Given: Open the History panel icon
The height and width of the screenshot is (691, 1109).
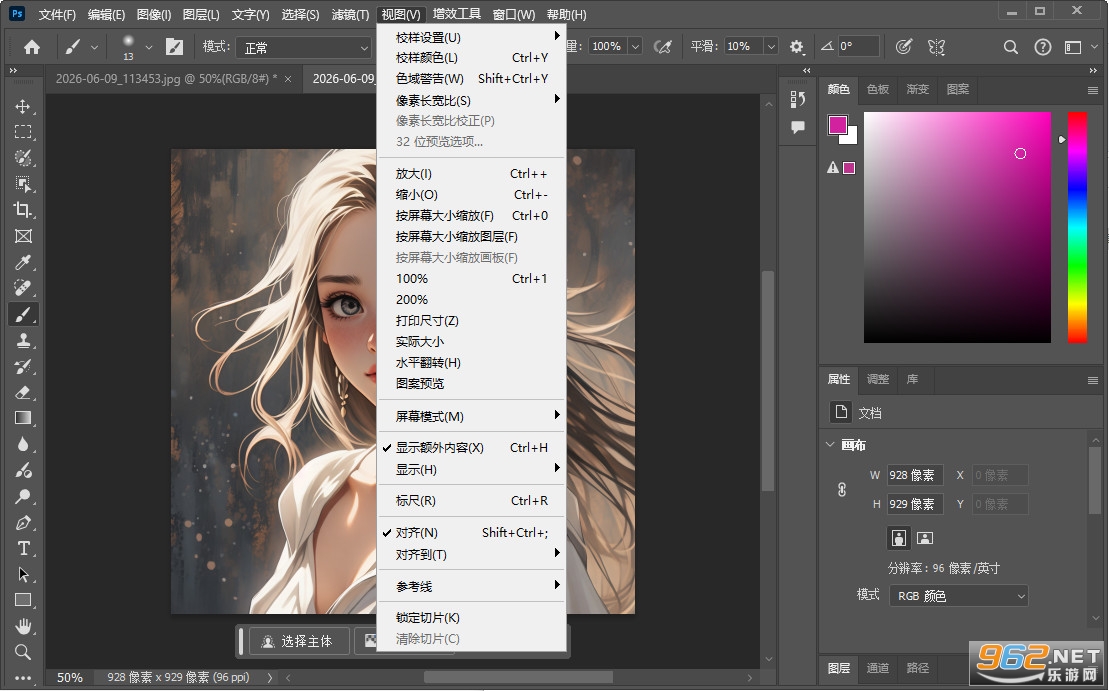Looking at the screenshot, I should click(x=798, y=99).
